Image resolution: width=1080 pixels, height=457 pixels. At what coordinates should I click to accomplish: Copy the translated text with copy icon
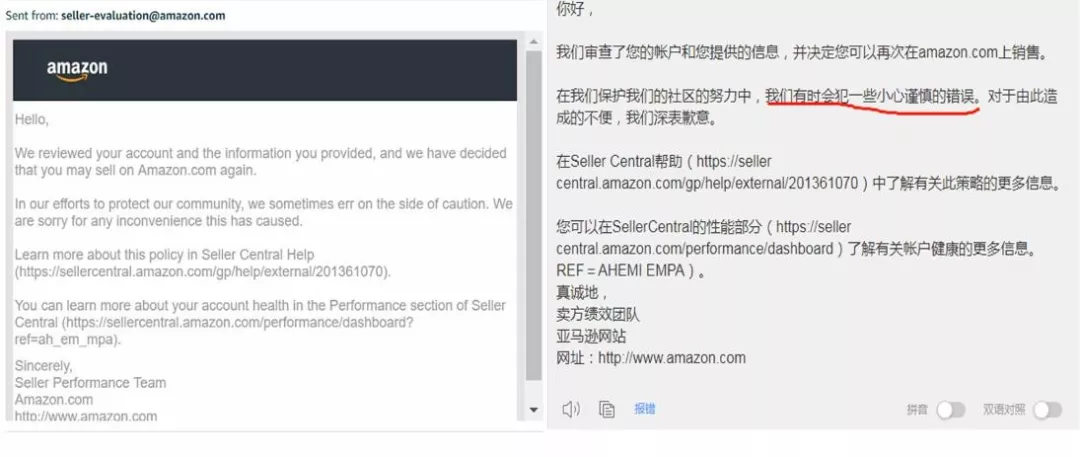click(606, 409)
